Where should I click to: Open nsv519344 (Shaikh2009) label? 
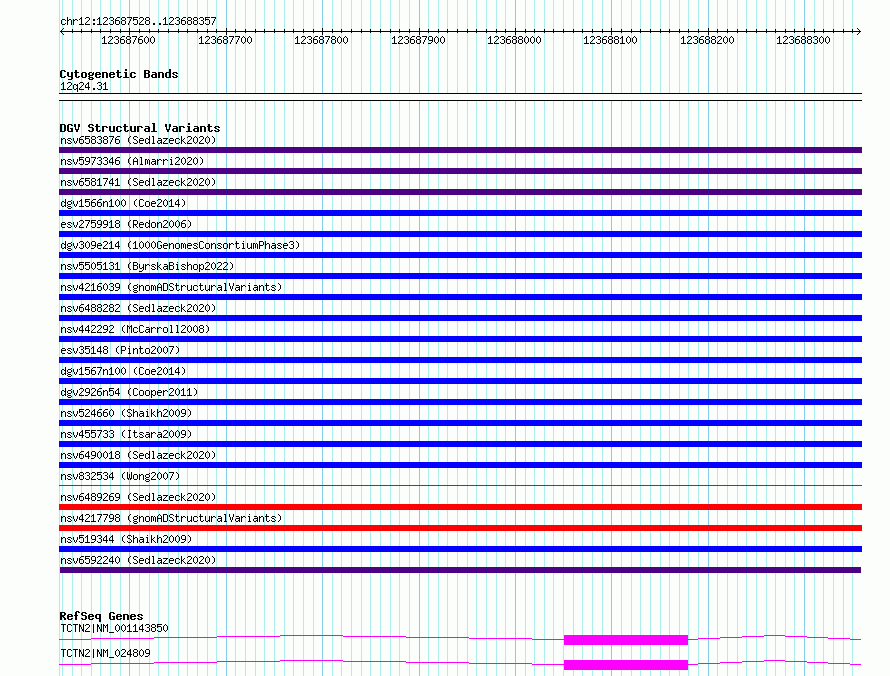pyautogui.click(x=126, y=539)
